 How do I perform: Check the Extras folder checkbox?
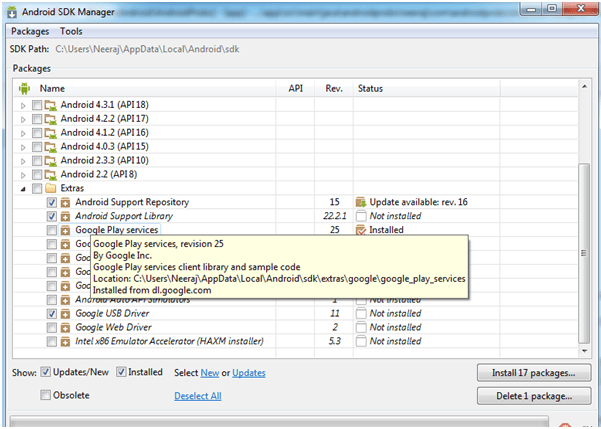pos(37,188)
